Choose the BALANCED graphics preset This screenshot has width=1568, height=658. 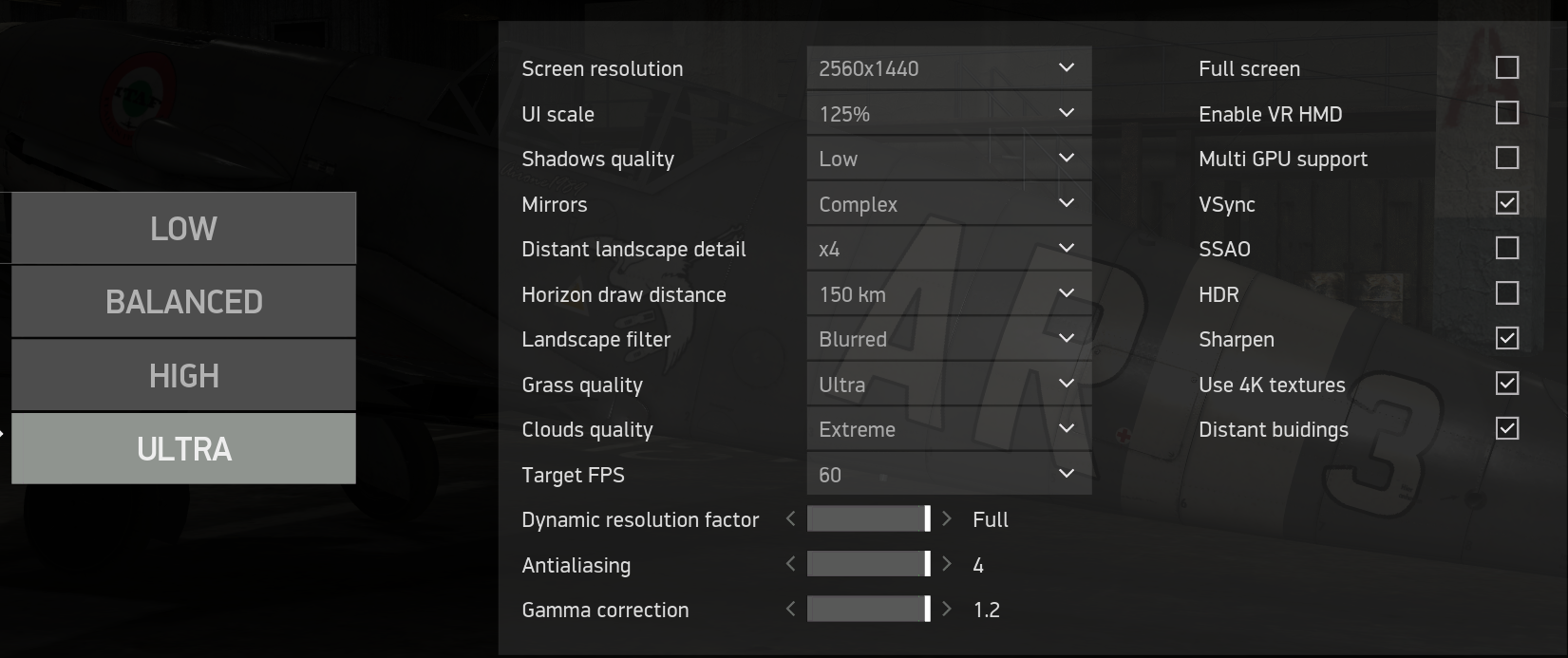coord(183,302)
